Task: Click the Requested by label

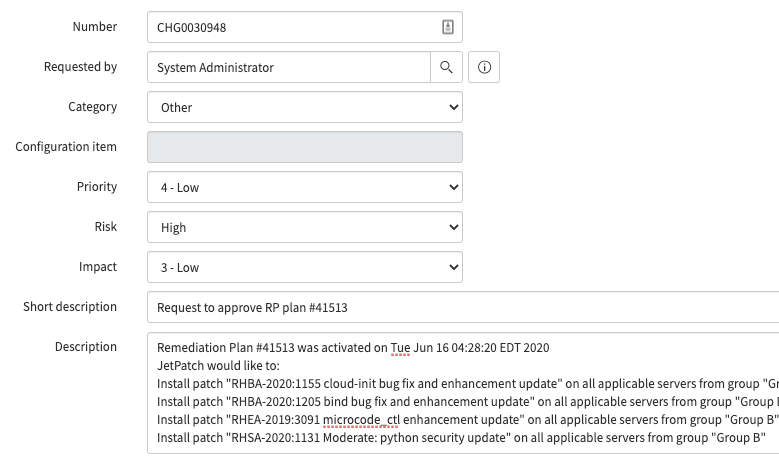Action: (x=80, y=67)
